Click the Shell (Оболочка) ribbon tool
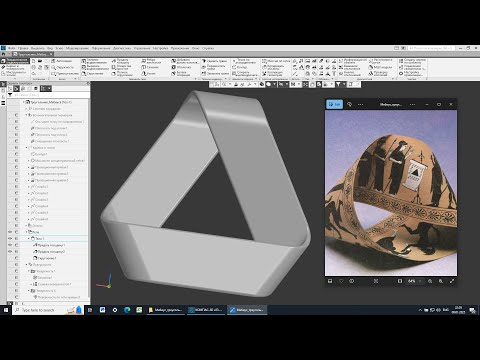Image resolution: width=480 pixels, height=360 pixels. (181, 67)
